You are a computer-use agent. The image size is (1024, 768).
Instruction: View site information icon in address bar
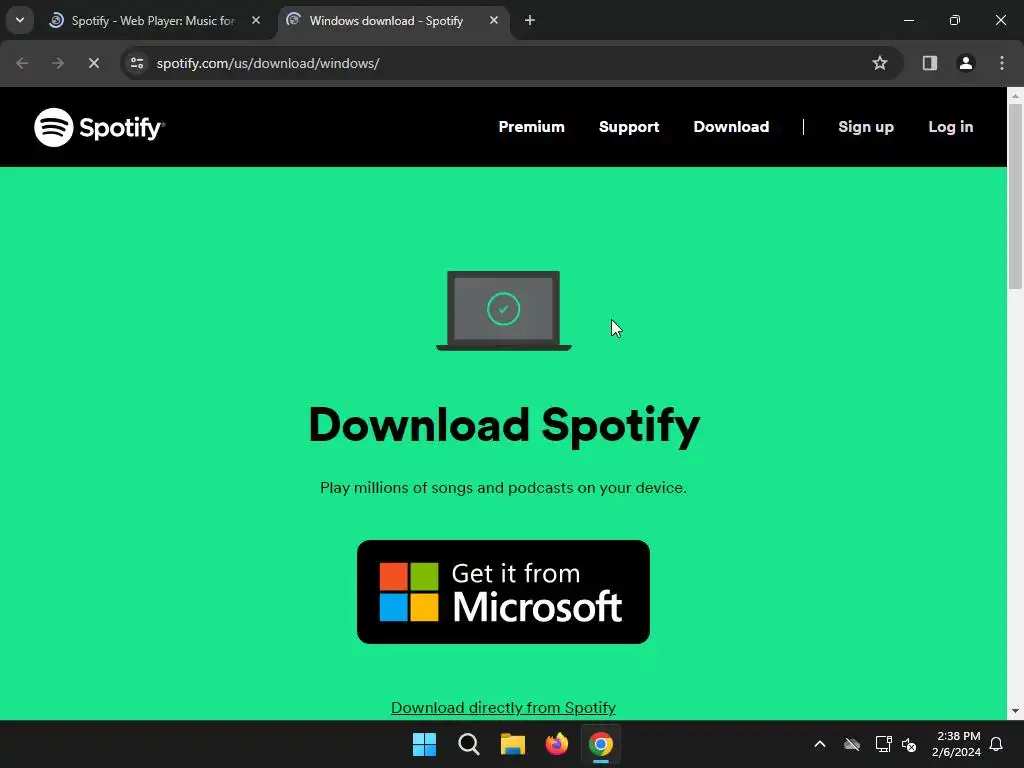(x=137, y=63)
